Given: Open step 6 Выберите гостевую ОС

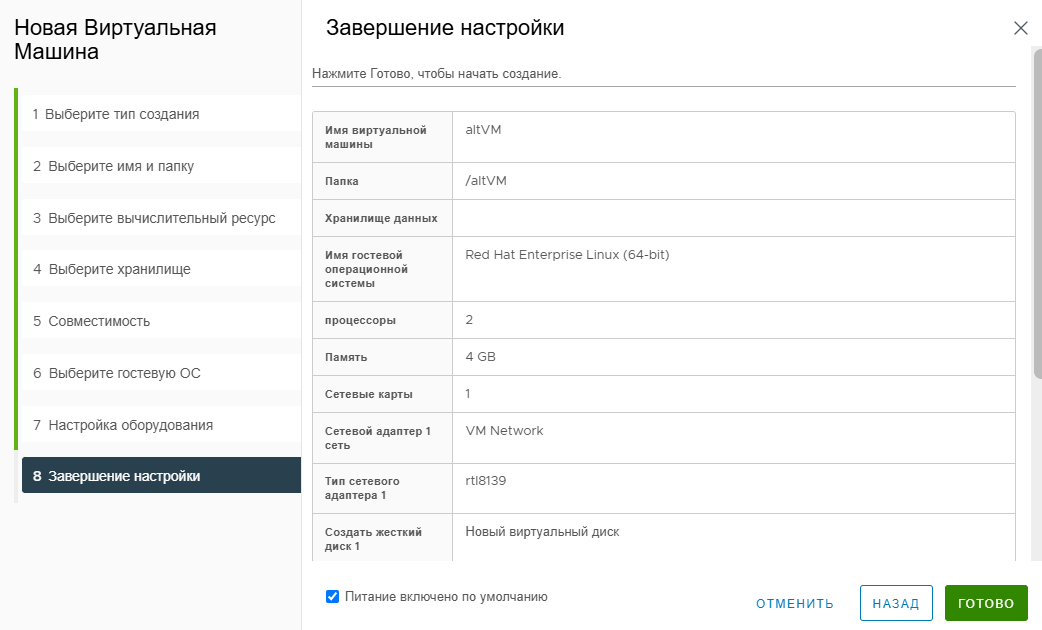Looking at the screenshot, I should pos(161,372).
